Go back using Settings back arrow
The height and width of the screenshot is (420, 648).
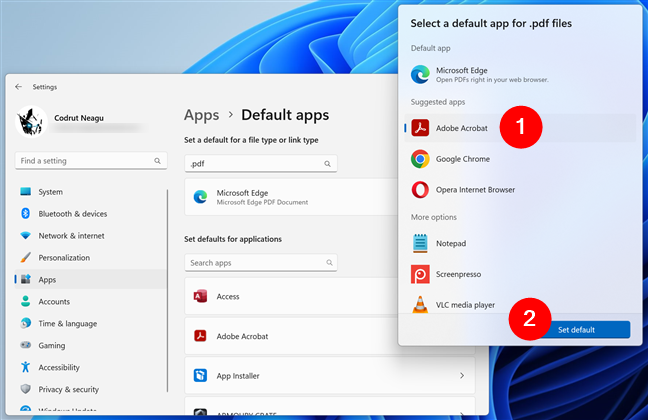pos(18,87)
